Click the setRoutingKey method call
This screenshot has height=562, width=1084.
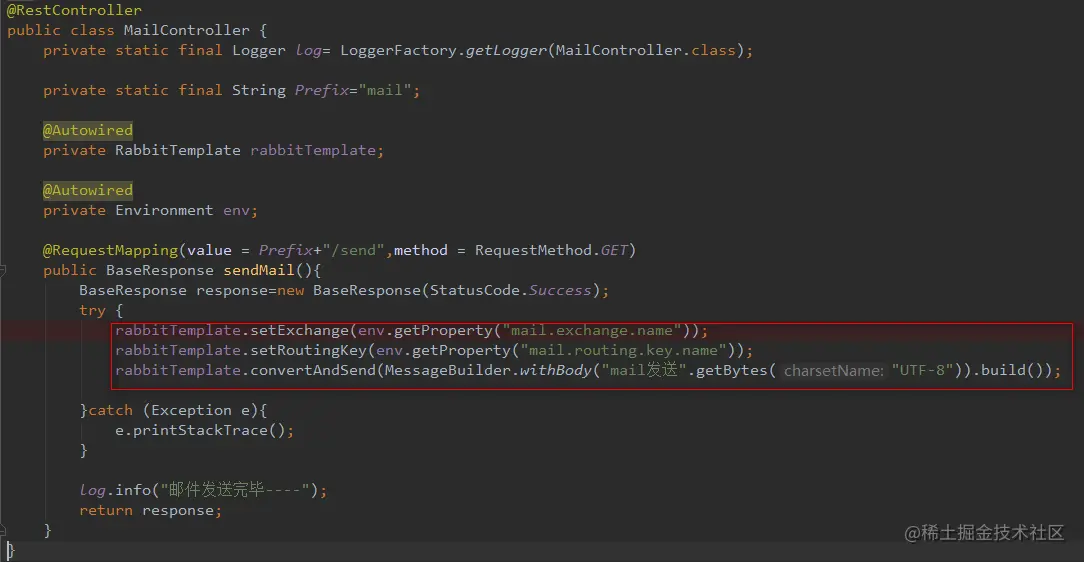(308, 350)
